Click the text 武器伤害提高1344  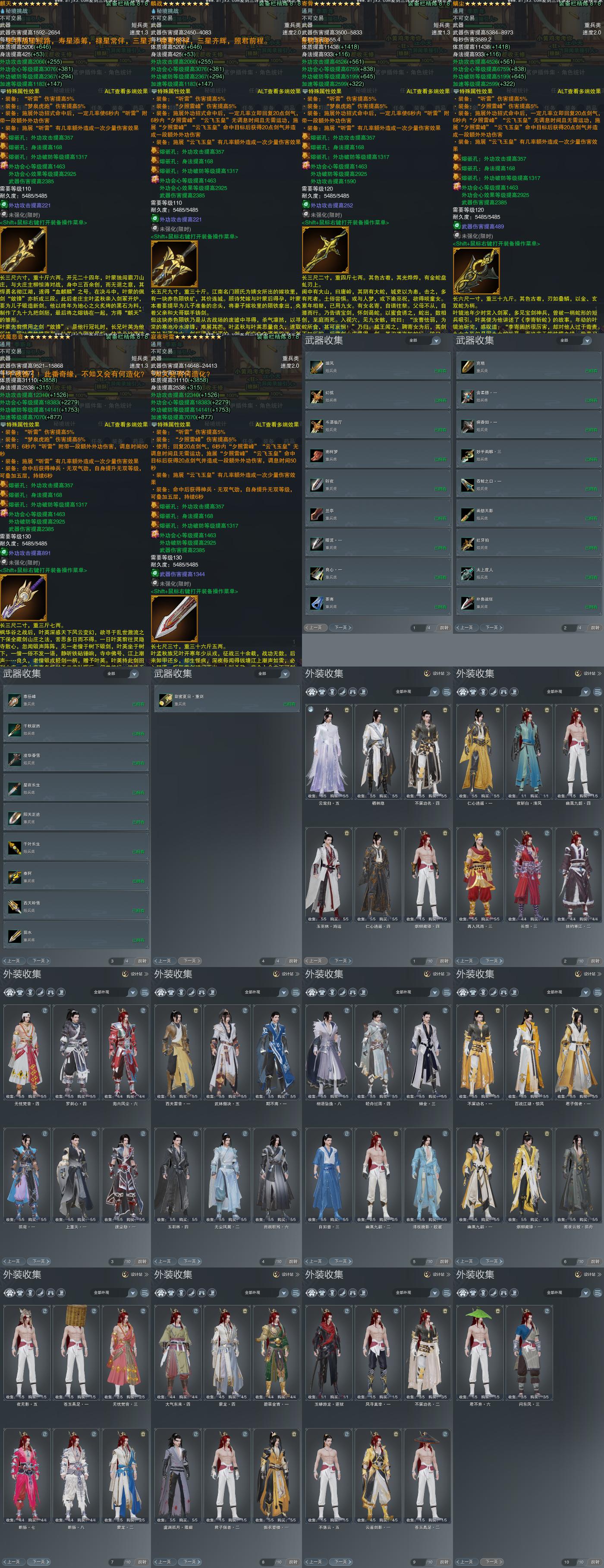[x=182, y=574]
